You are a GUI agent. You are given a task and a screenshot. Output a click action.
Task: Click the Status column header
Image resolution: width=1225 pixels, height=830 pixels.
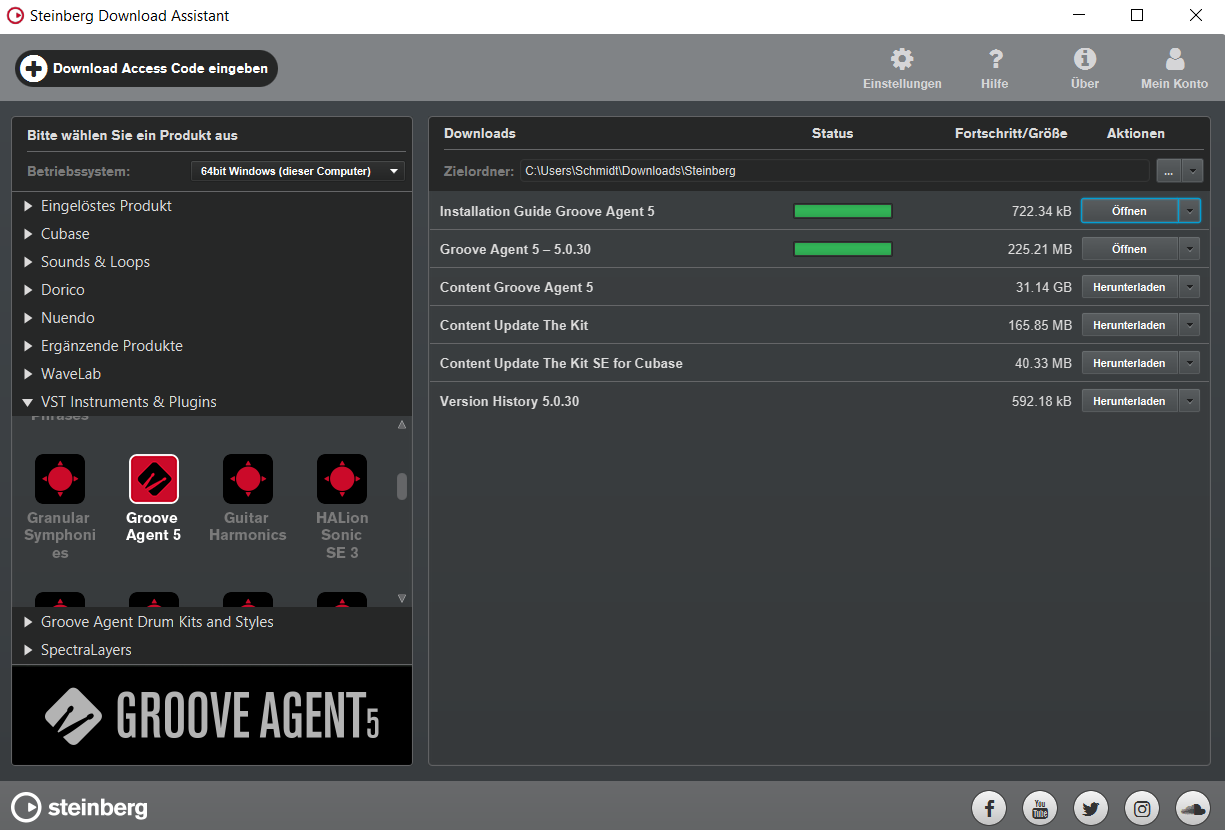[x=833, y=133]
